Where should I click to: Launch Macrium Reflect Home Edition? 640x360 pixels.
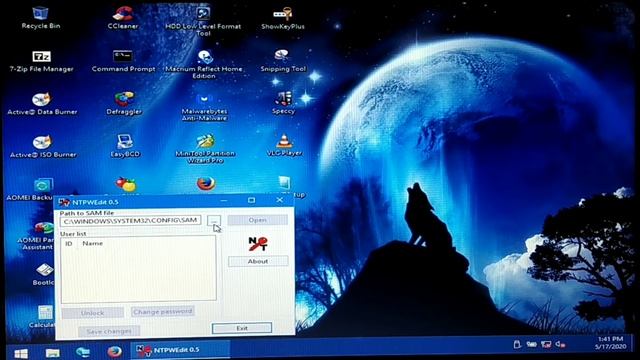pyautogui.click(x=204, y=64)
